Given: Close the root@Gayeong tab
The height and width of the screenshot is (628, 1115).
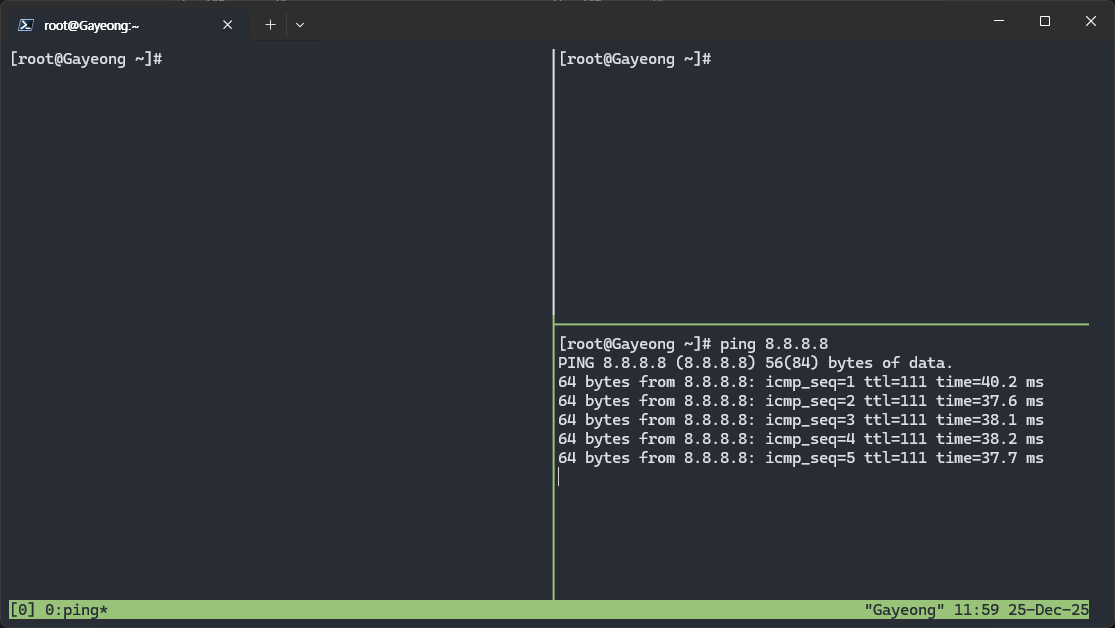Looking at the screenshot, I should pyautogui.click(x=228, y=25).
